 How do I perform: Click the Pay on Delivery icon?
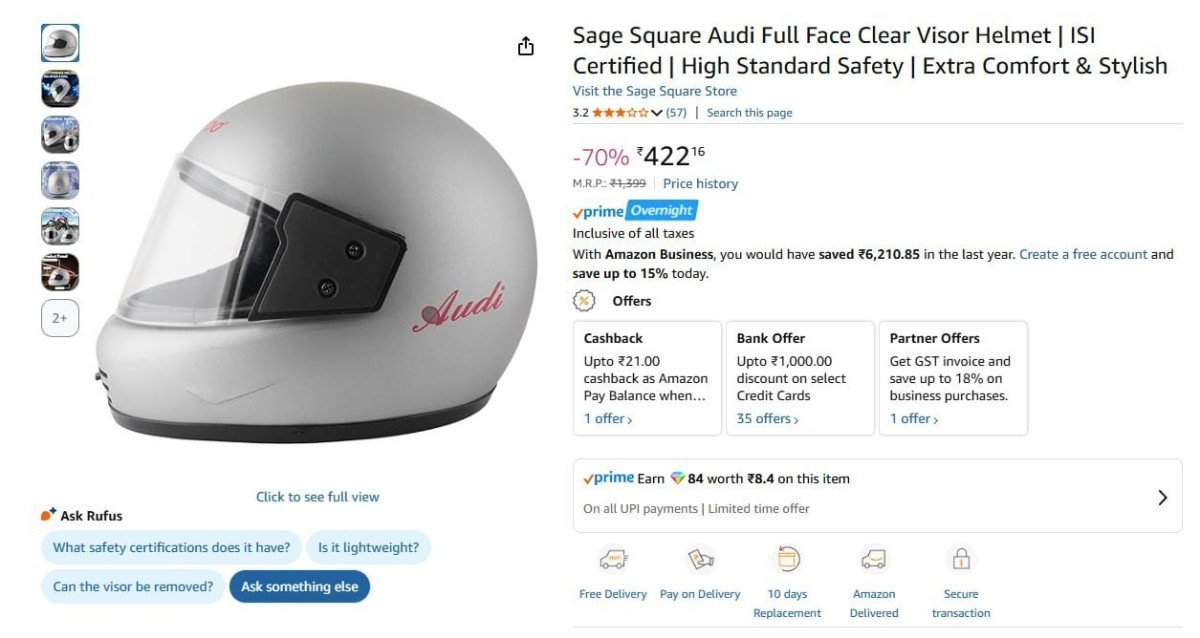click(x=700, y=559)
